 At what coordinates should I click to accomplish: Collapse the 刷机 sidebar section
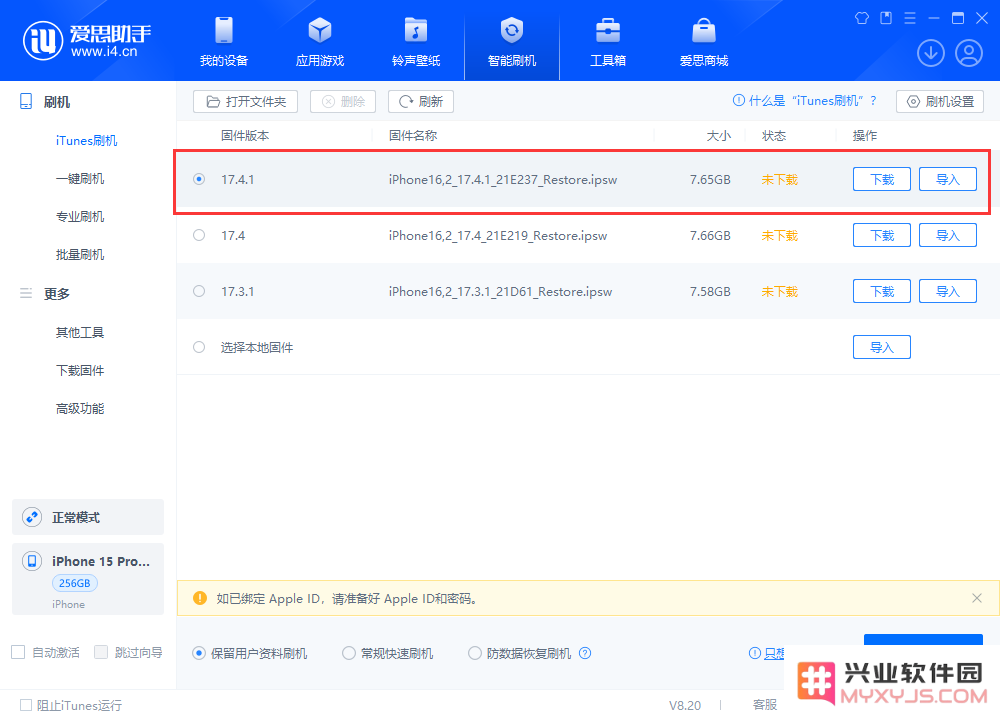(x=45, y=102)
